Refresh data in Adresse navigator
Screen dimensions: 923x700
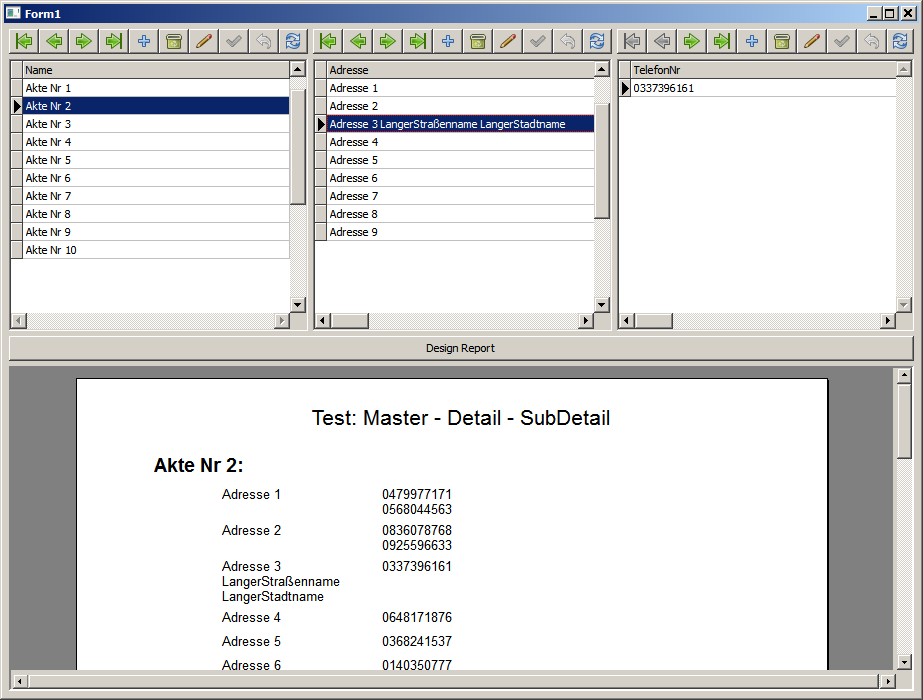coord(598,41)
